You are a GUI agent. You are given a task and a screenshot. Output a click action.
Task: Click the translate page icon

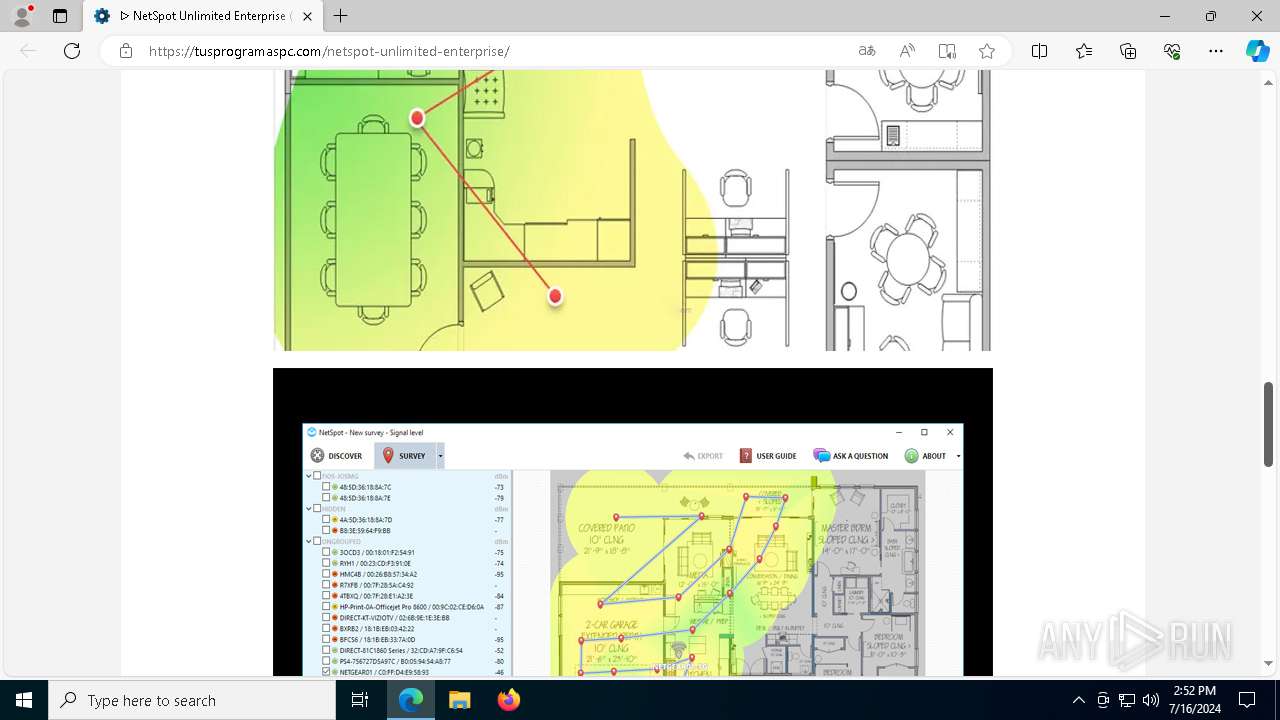click(x=867, y=51)
